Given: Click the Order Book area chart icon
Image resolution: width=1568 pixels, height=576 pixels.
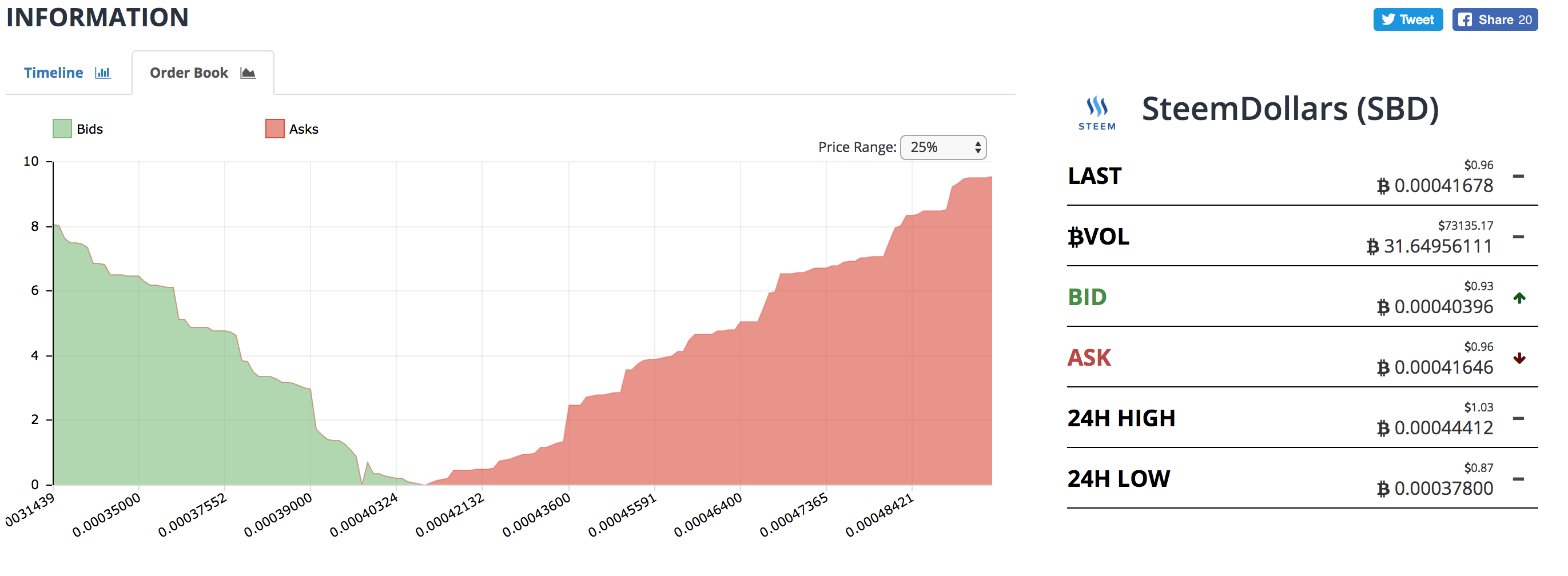Looking at the screenshot, I should point(248,73).
